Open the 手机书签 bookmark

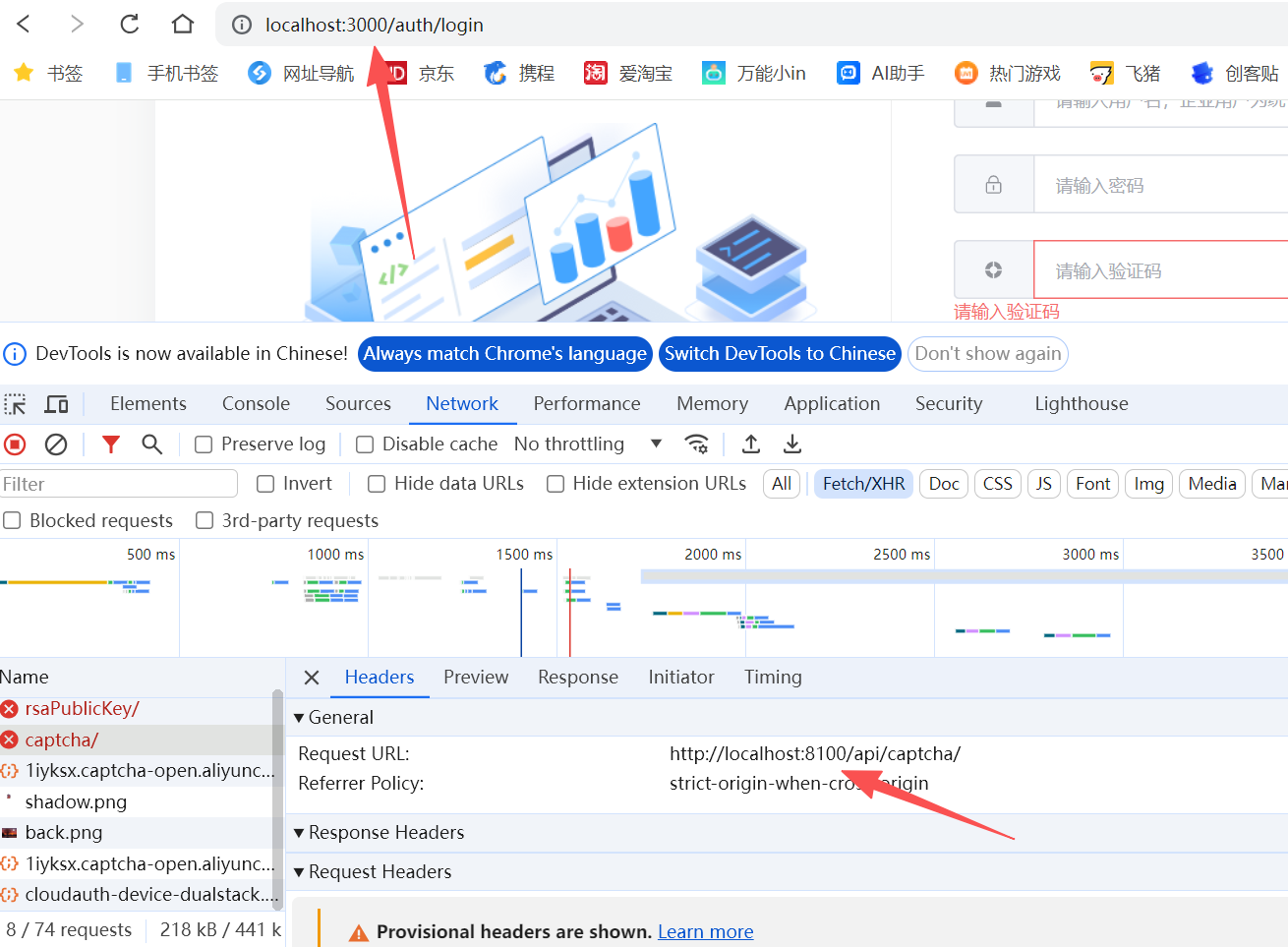(x=165, y=73)
